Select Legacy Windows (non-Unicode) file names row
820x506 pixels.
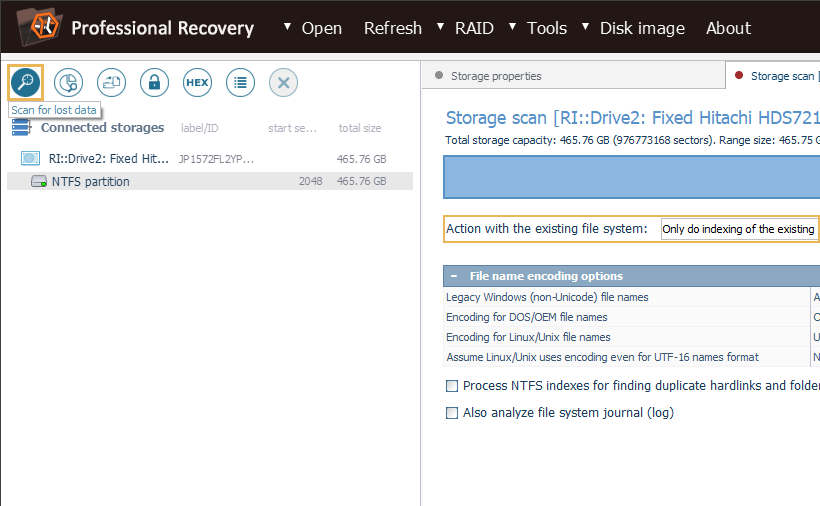pyautogui.click(x=626, y=297)
